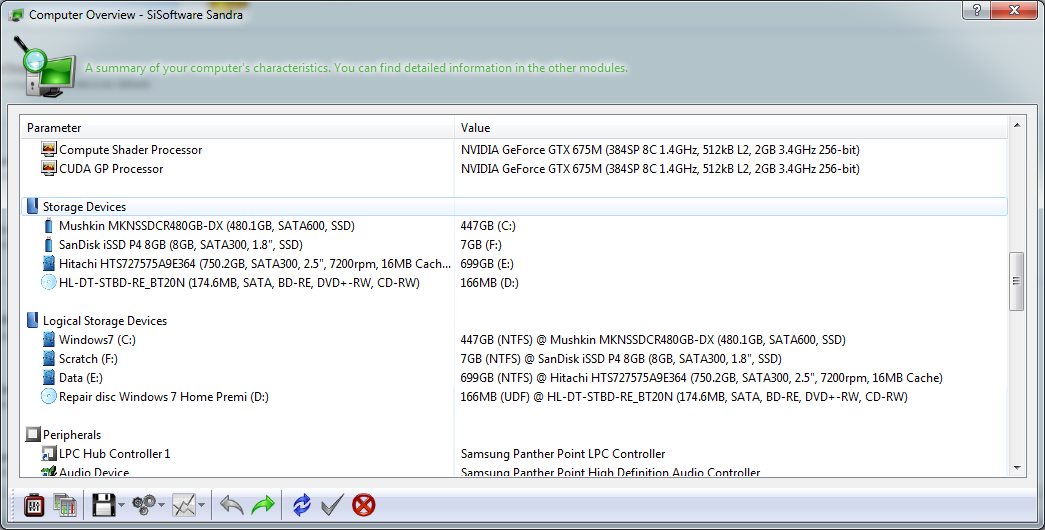Image resolution: width=1045 pixels, height=530 pixels.
Task: Click the Compute Shader Processor icon
Action: pyautogui.click(x=48, y=149)
